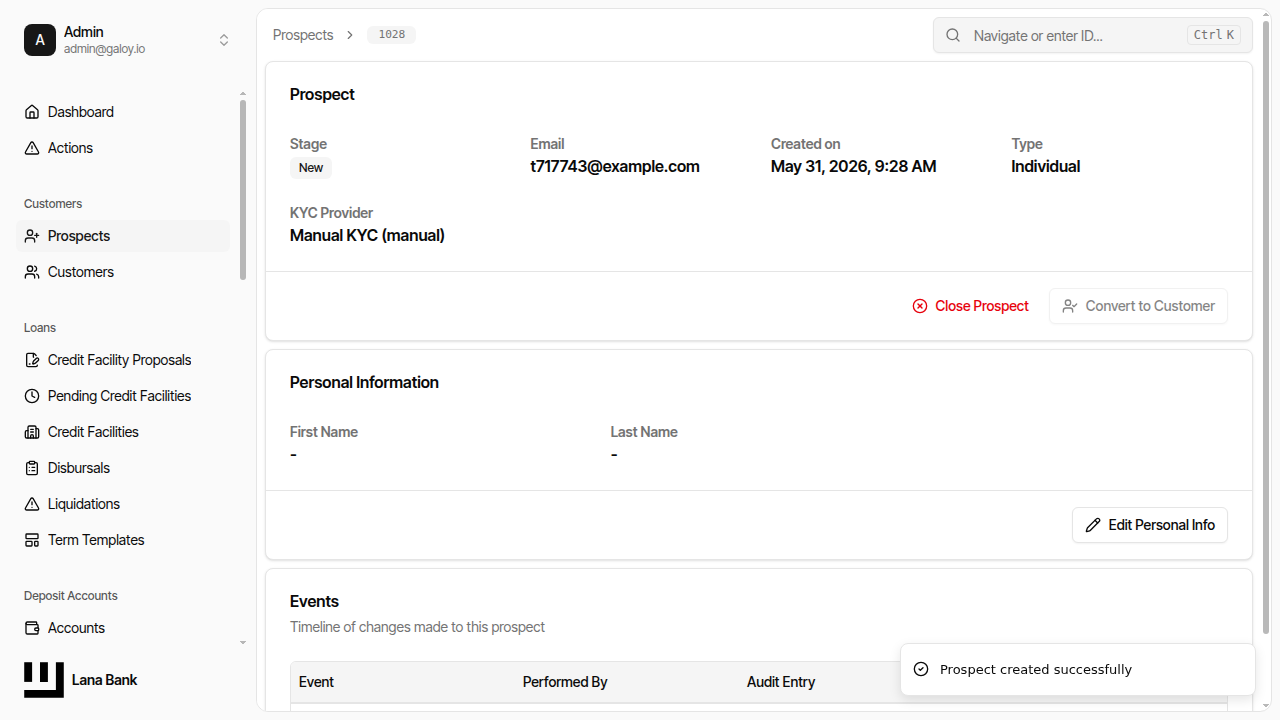
Task: Click the Credit Facility Proposals icon
Action: pyautogui.click(x=32, y=360)
